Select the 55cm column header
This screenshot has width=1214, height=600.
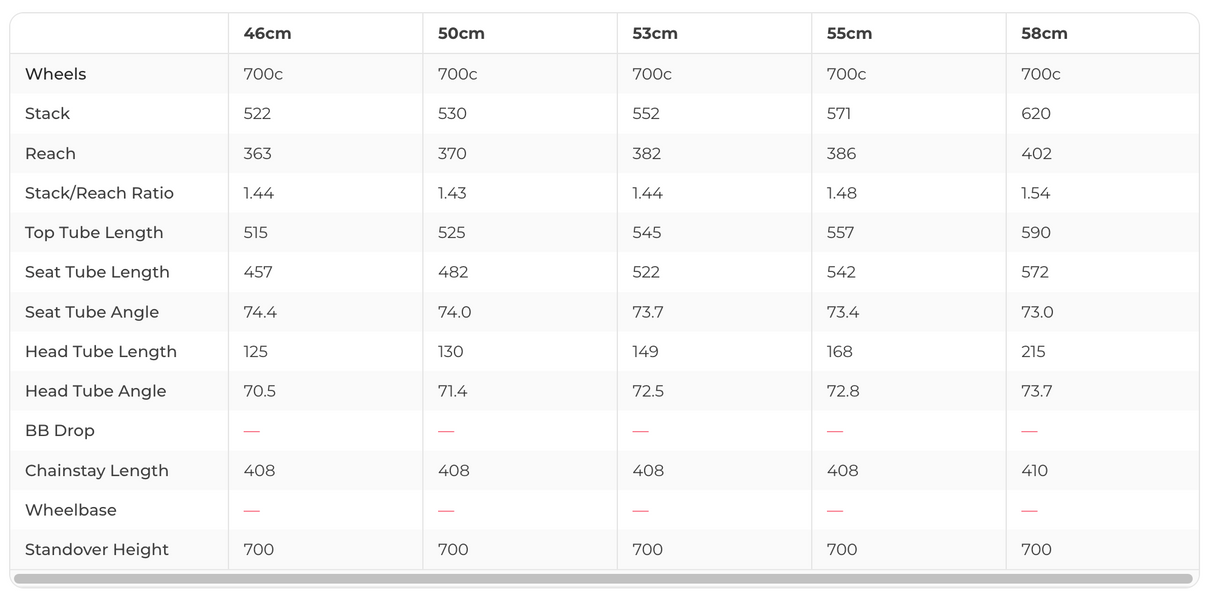849,33
